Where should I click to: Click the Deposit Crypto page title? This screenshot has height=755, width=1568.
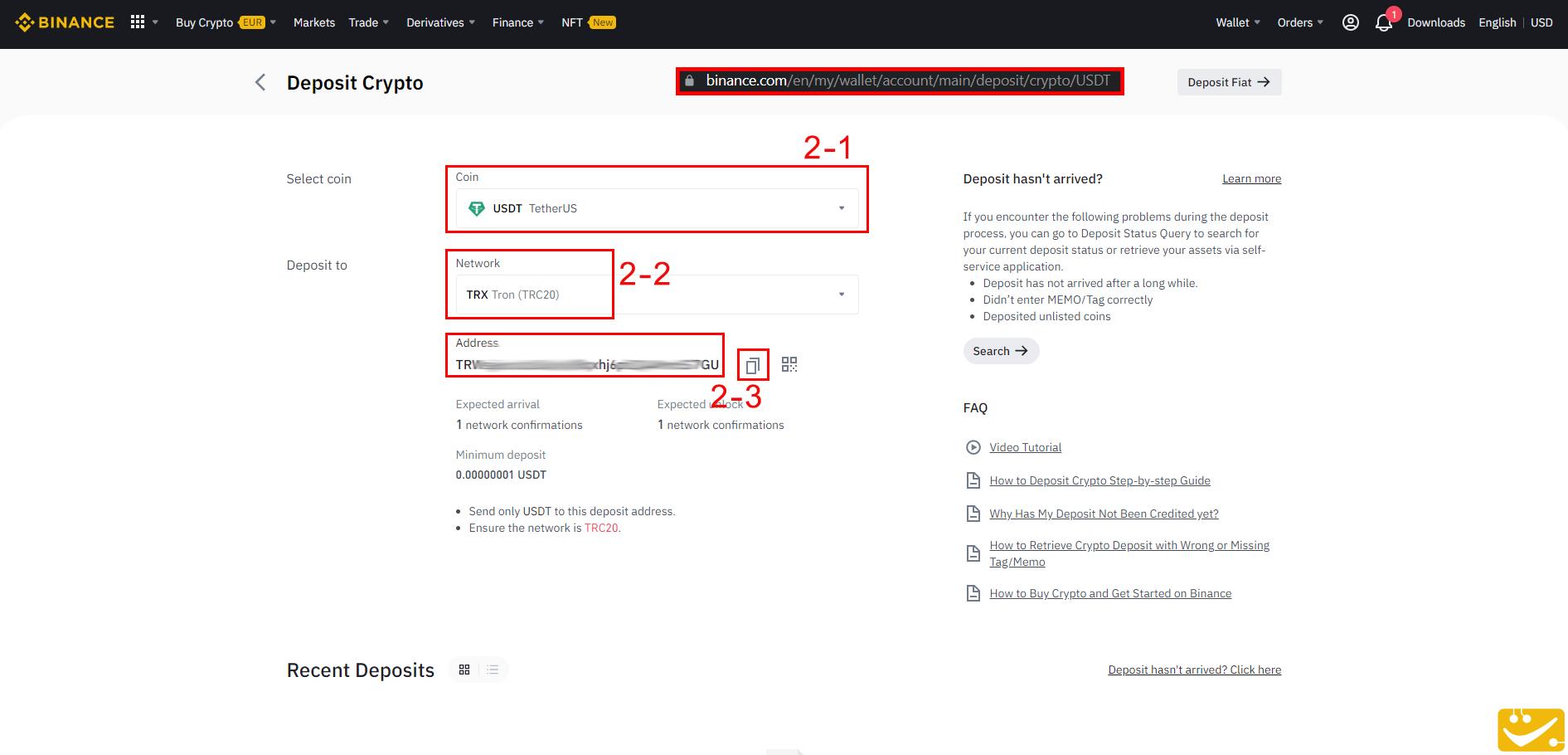point(355,83)
